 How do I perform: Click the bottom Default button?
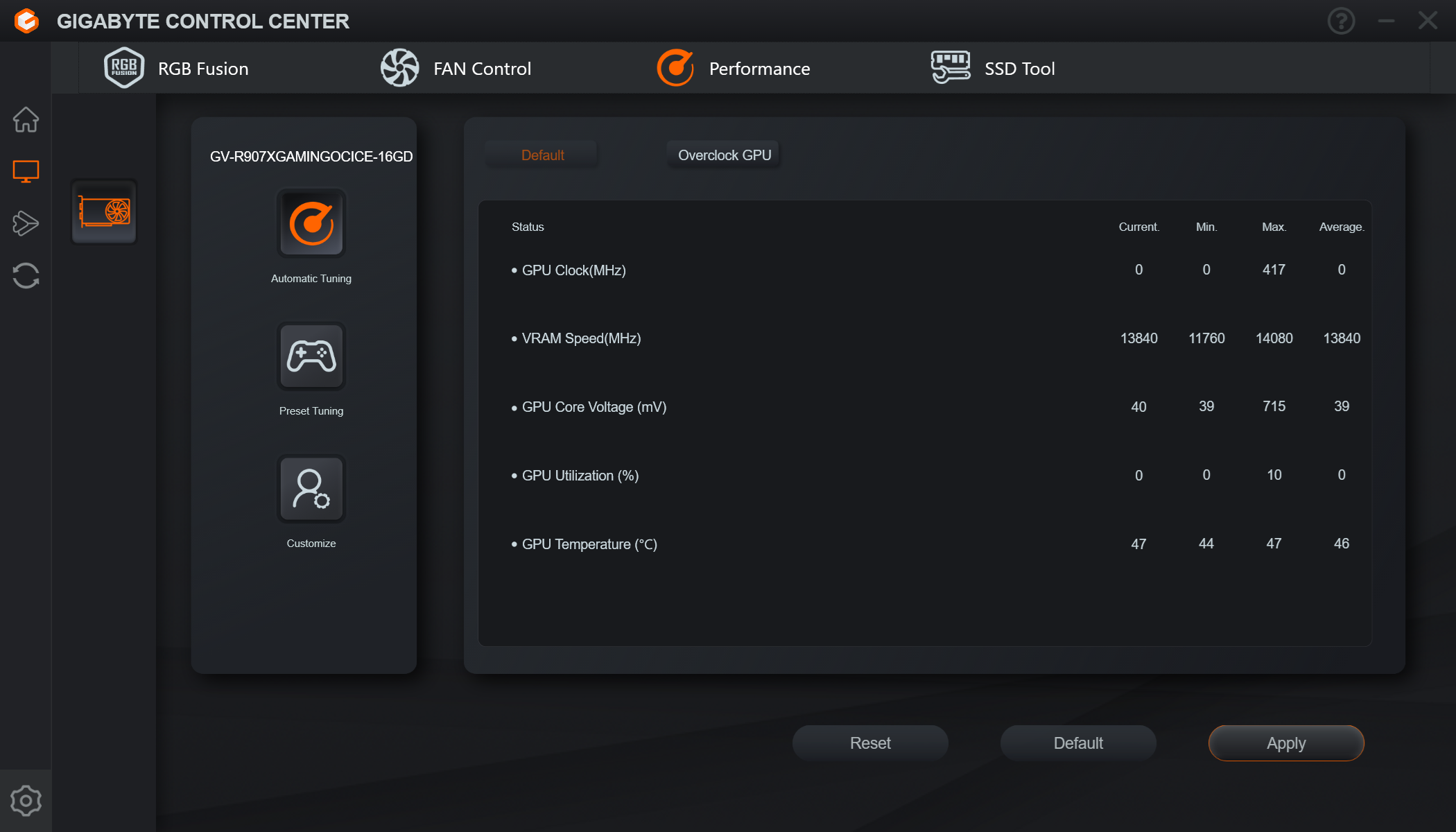click(x=1078, y=743)
